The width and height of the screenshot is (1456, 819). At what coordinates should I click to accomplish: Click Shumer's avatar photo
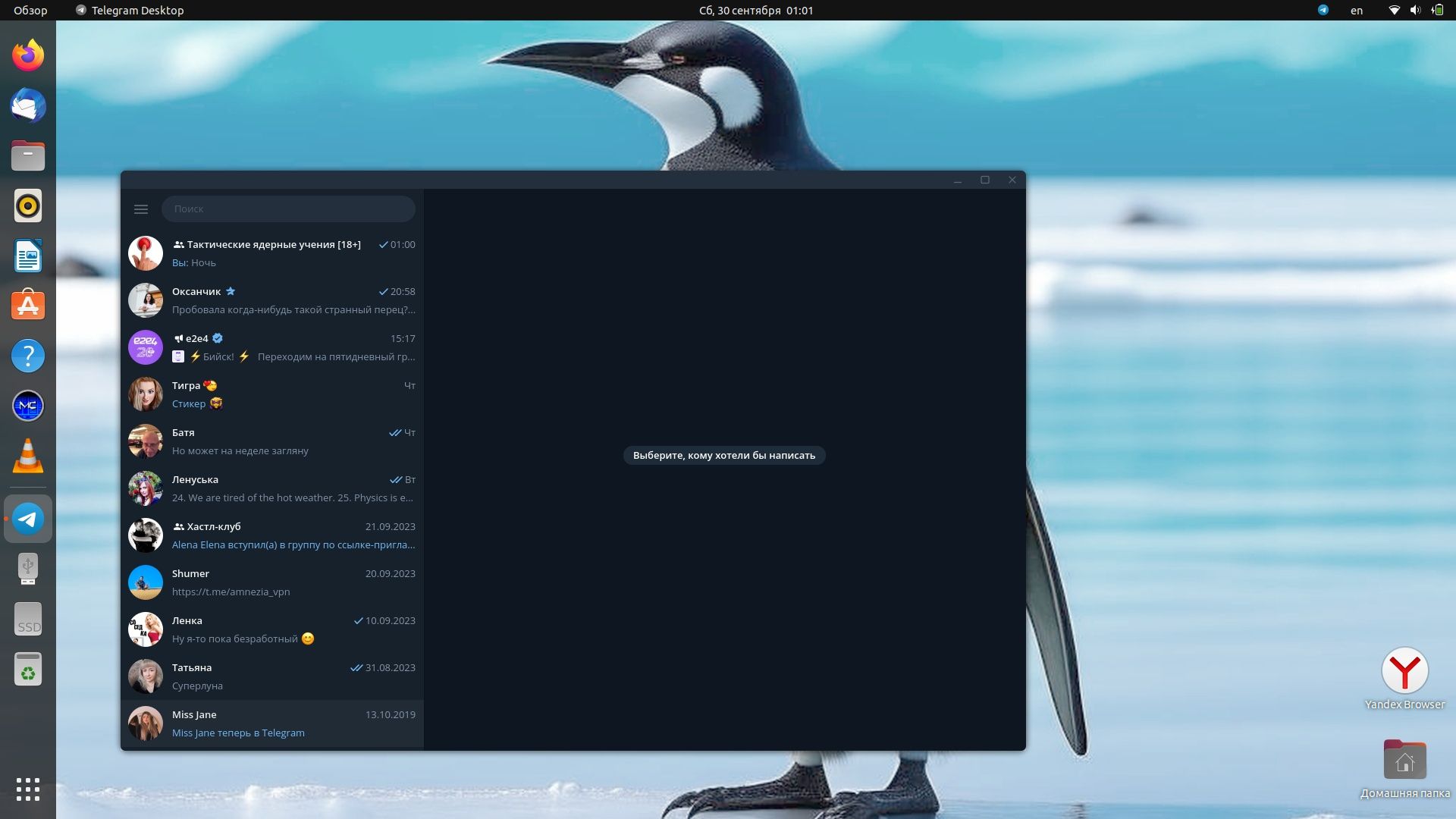click(146, 582)
